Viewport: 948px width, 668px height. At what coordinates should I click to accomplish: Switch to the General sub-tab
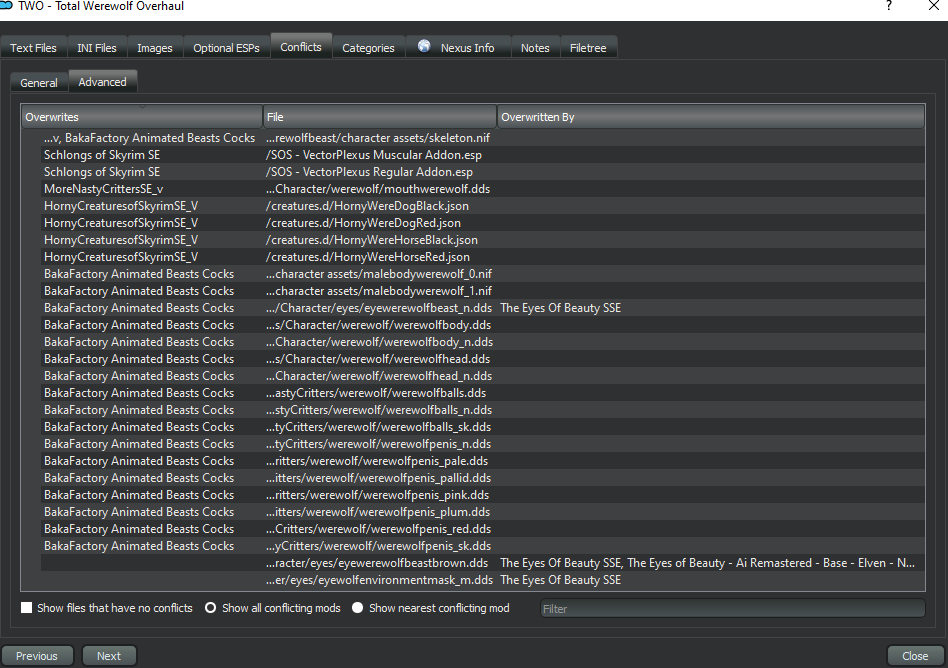(x=39, y=83)
